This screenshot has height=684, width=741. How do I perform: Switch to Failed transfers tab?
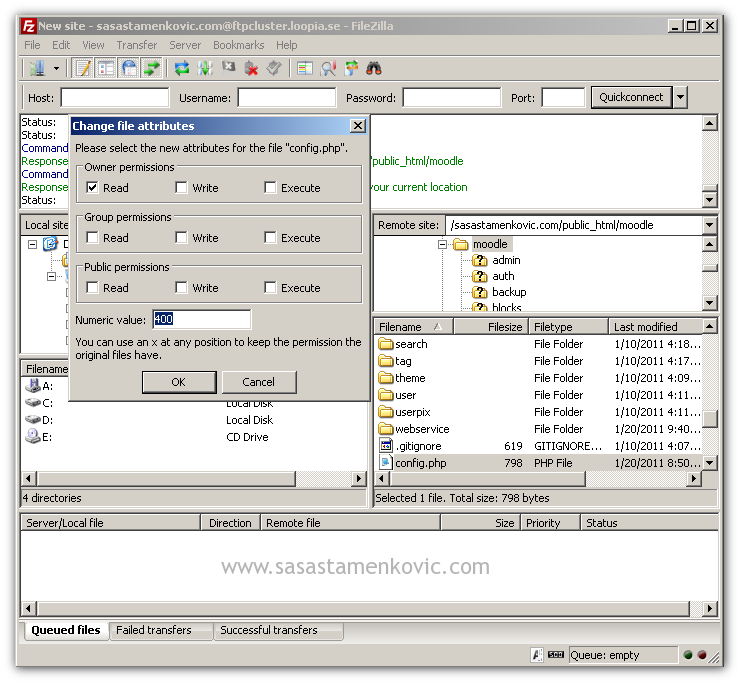[x=161, y=630]
